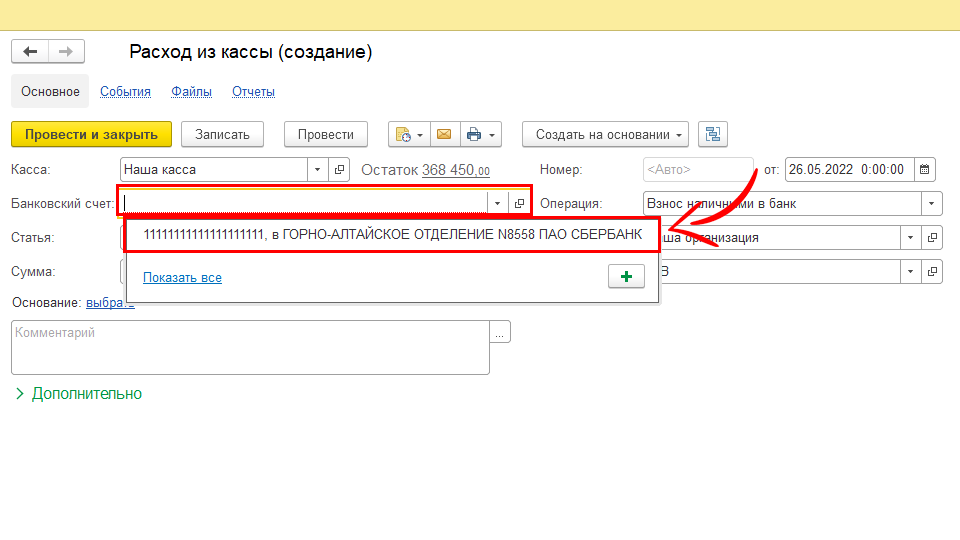Click open icon next to Касса
This screenshot has width=960, height=540.
339,170
